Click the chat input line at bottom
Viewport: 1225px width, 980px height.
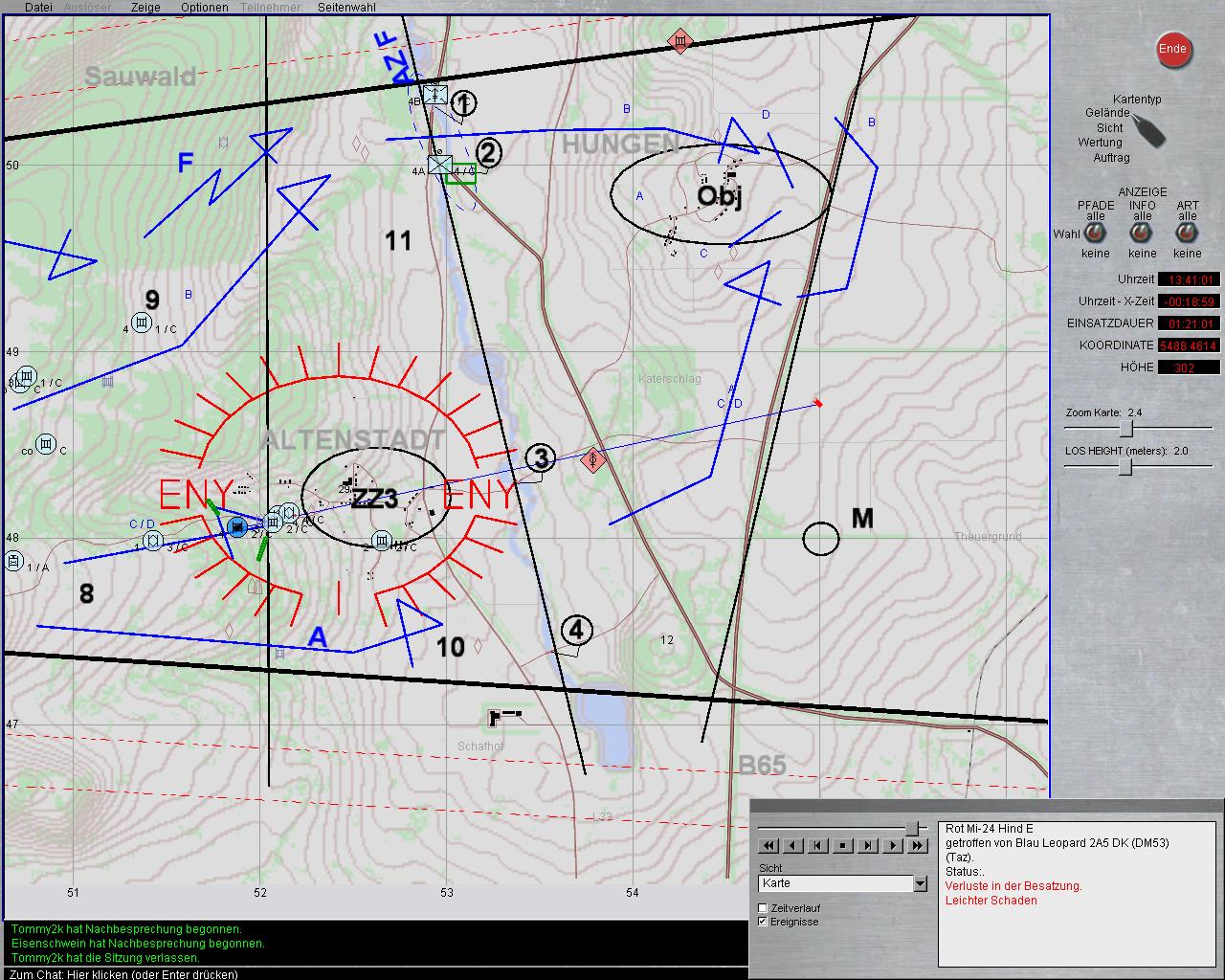pos(373,973)
